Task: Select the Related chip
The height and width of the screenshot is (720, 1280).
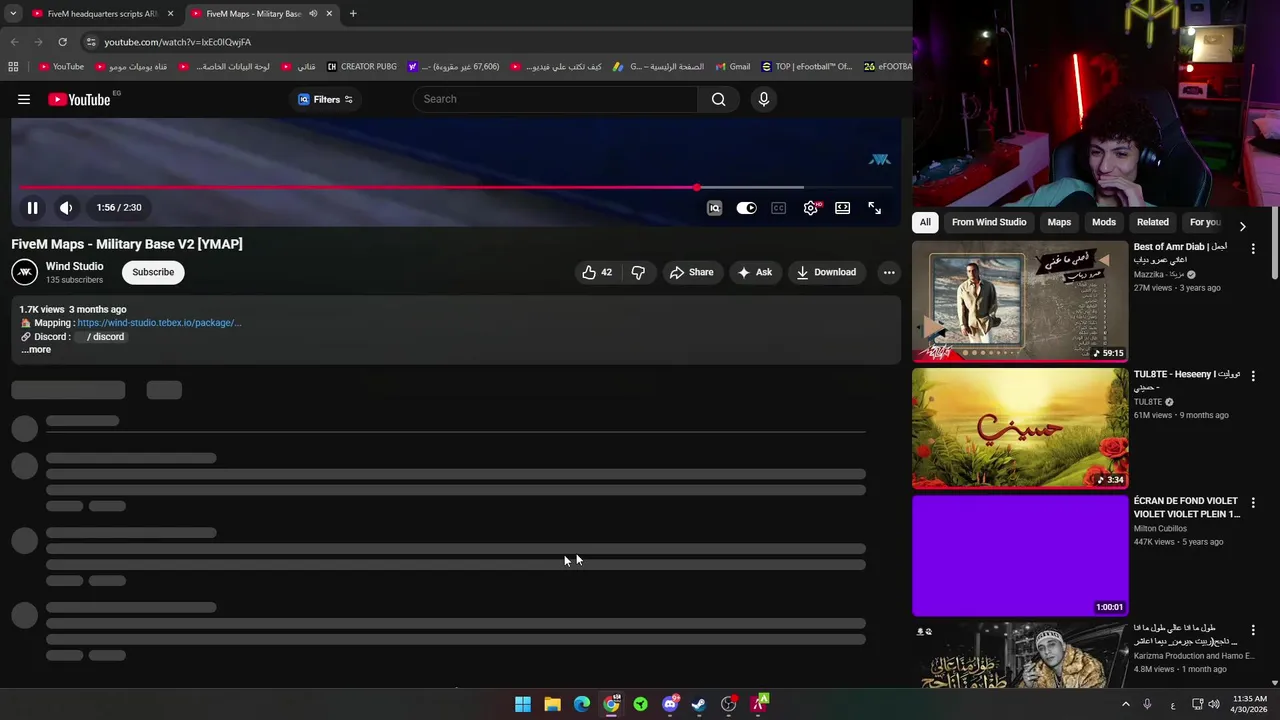Action: pyautogui.click(x=1152, y=222)
